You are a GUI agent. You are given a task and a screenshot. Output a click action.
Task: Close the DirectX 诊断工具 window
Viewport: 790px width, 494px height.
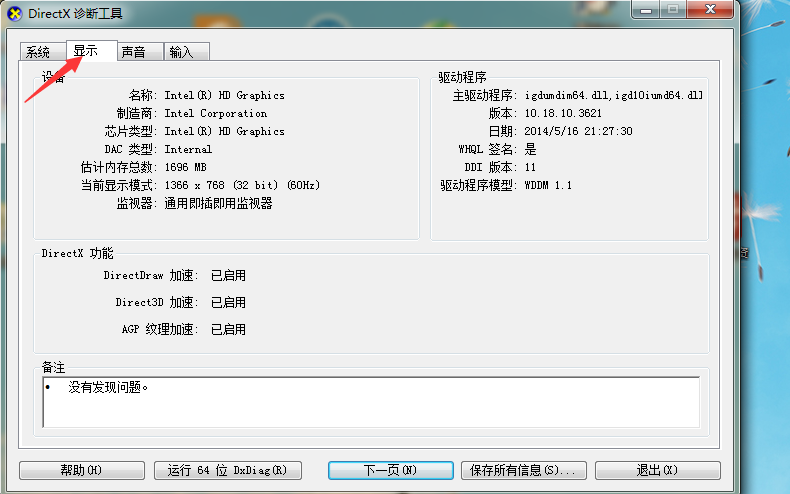[710, 10]
